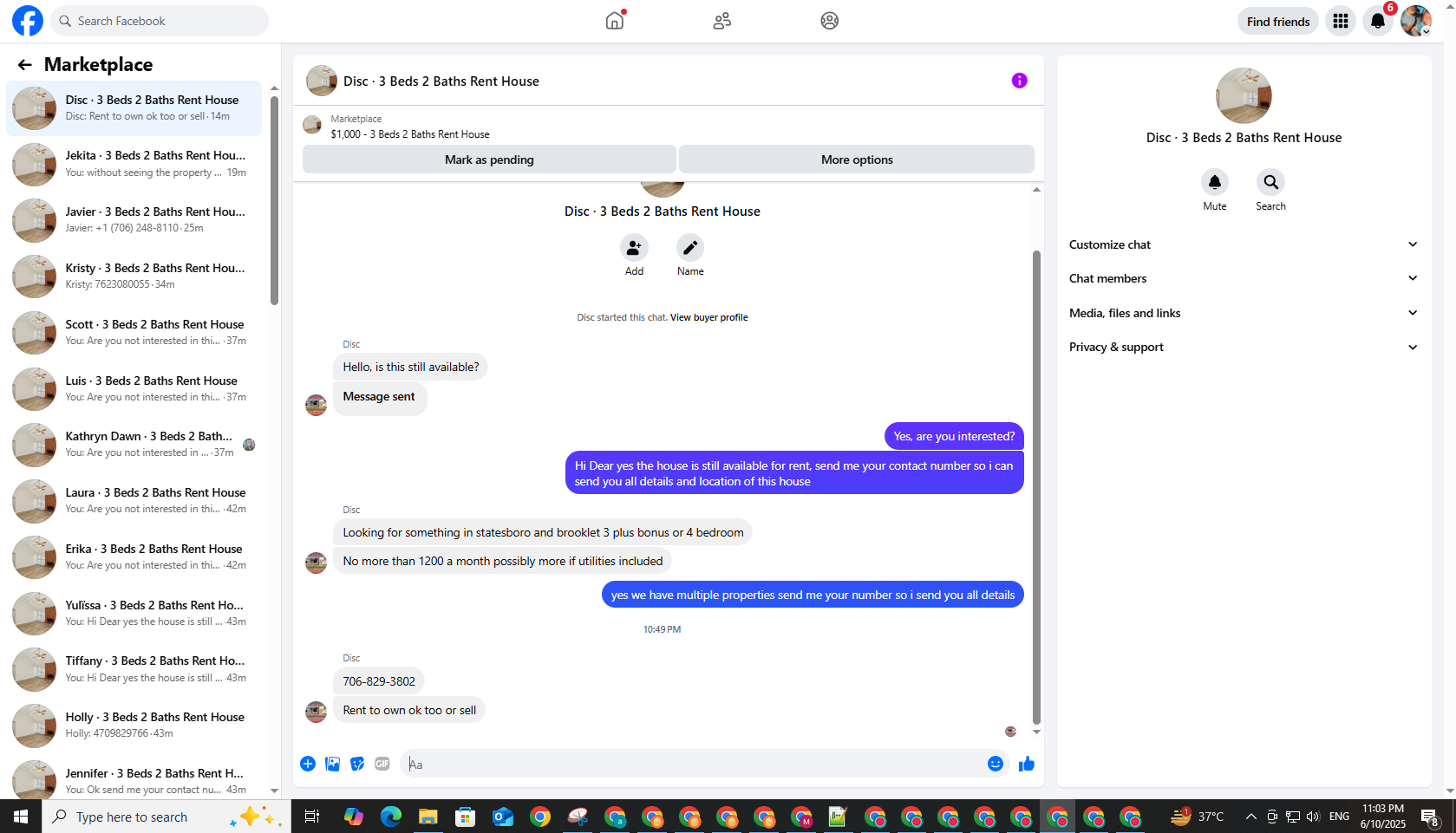Click the message 706-829-3802
The image size is (1456, 833).
point(379,681)
